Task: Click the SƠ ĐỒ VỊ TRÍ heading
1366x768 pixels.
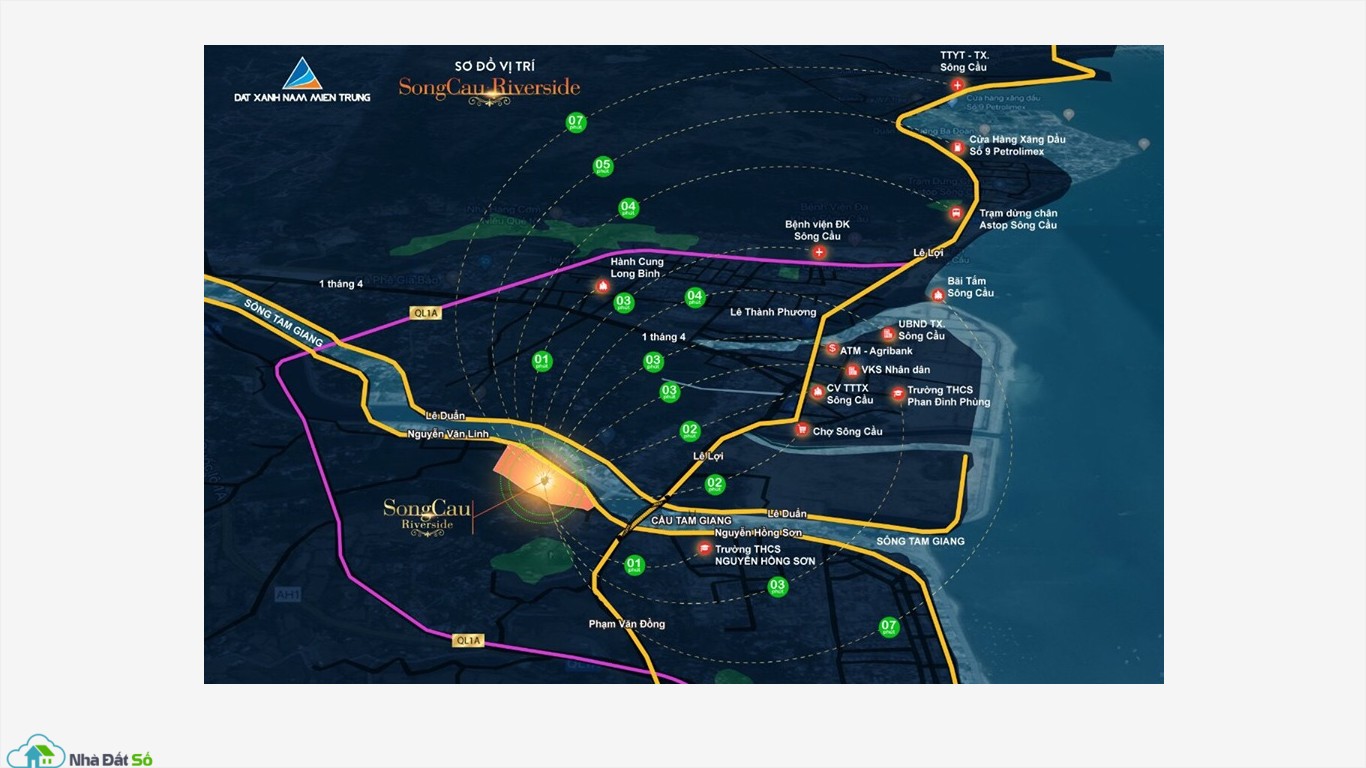Action: pyautogui.click(x=495, y=66)
